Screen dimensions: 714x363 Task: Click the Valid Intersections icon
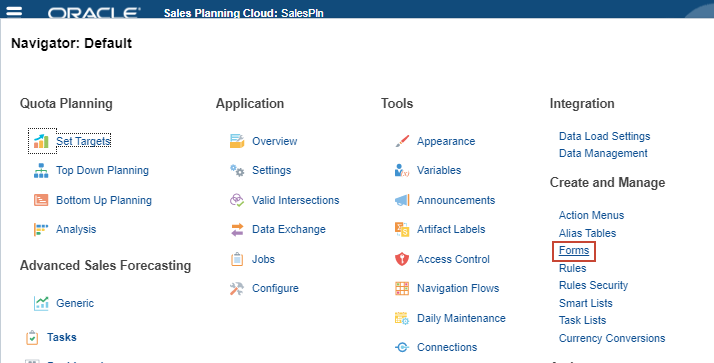237,200
